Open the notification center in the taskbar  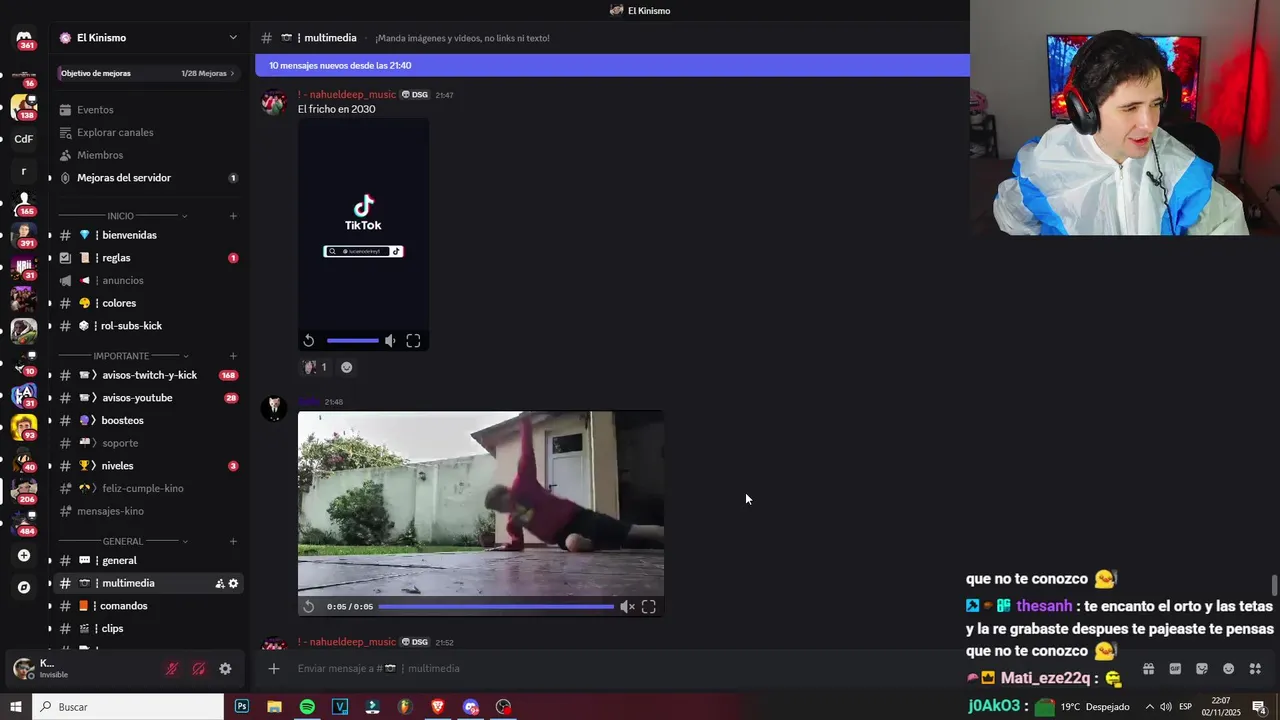[1260, 707]
